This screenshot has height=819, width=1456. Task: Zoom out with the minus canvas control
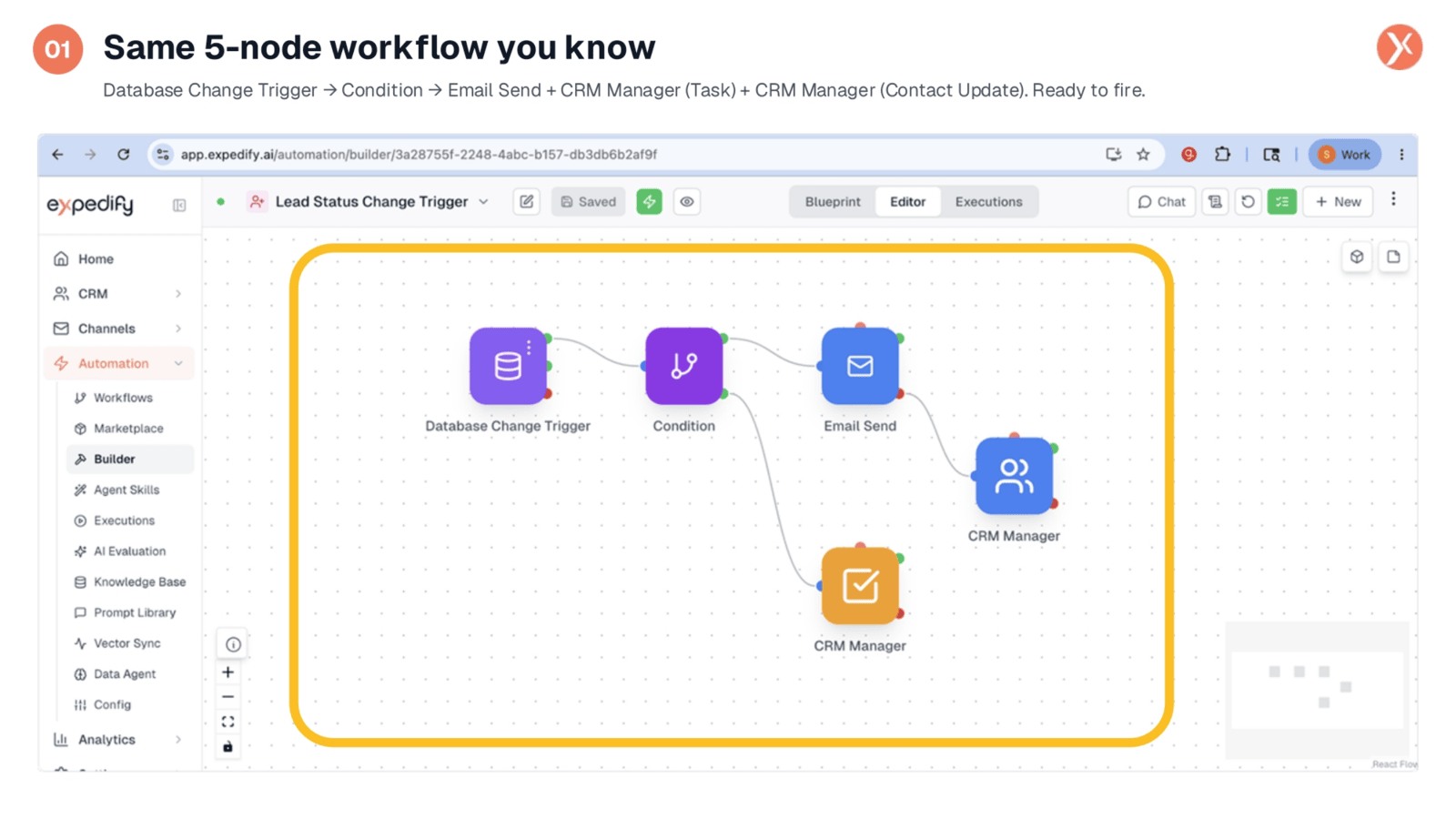coord(228,697)
